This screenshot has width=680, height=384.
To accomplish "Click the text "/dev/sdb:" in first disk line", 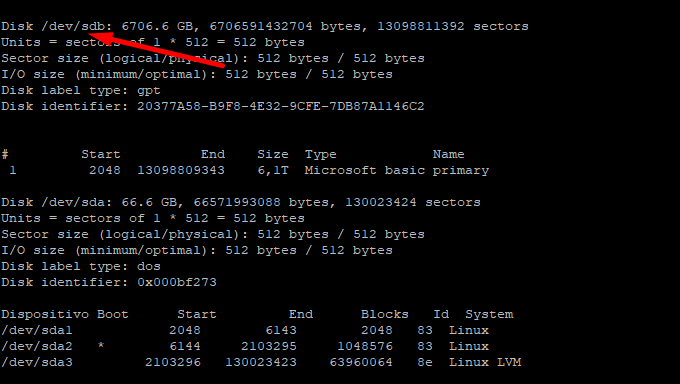I will click(x=77, y=26).
